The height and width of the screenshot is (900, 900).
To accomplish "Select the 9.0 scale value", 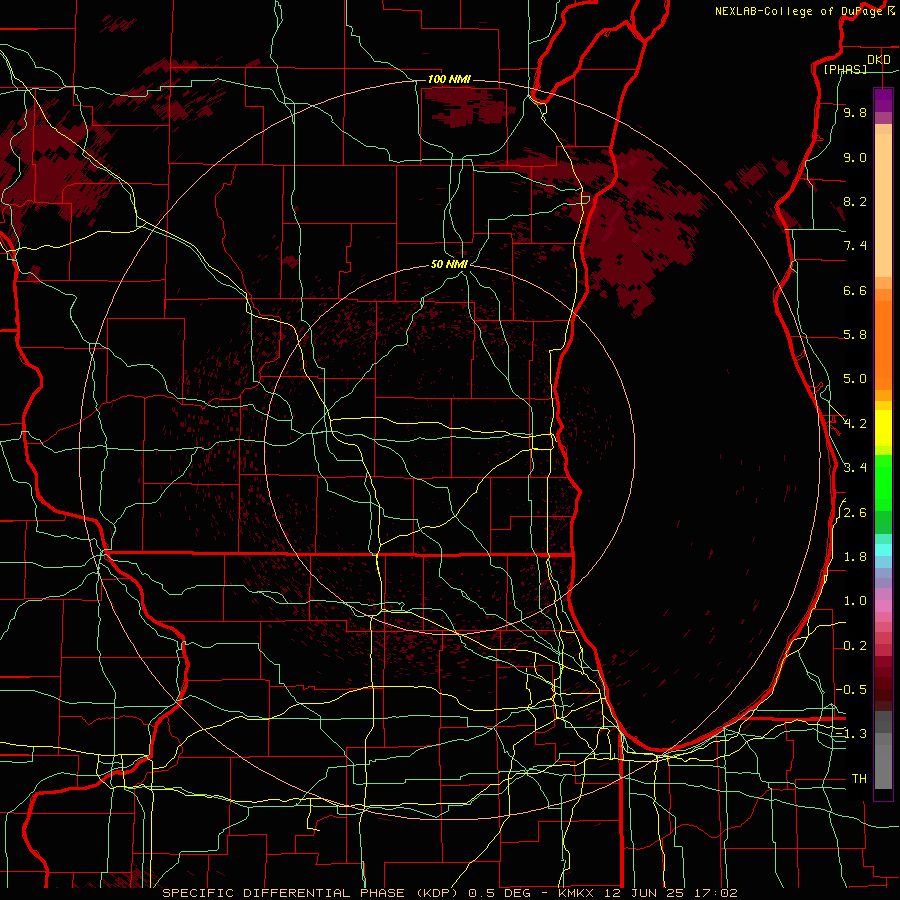I will pyautogui.click(x=855, y=157).
